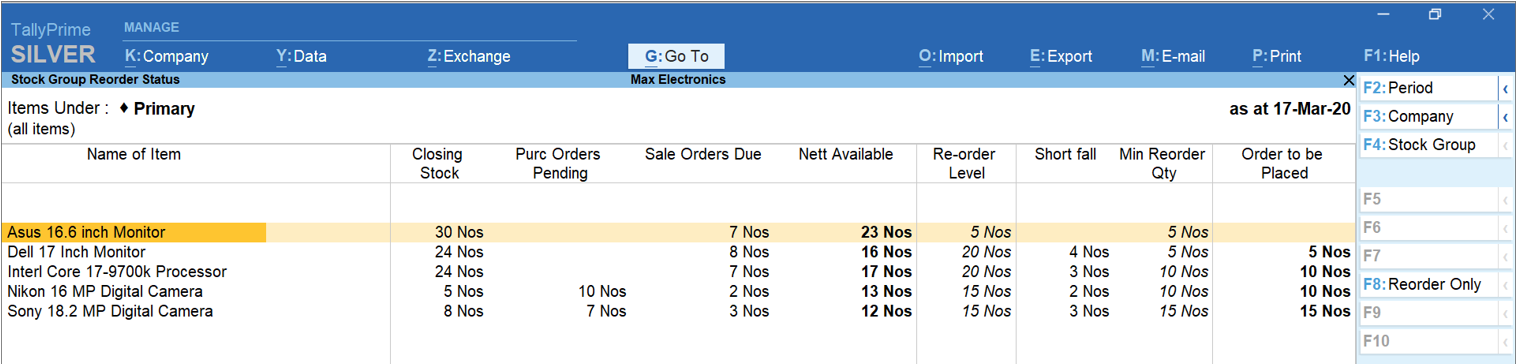The height and width of the screenshot is (364, 1517).
Task: Click the F2: Period button
Action: (1428, 88)
